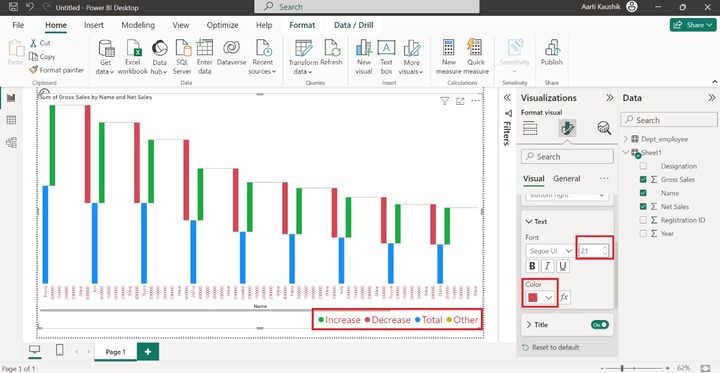Add a new page with plus button
The image size is (720, 373).
click(148, 352)
